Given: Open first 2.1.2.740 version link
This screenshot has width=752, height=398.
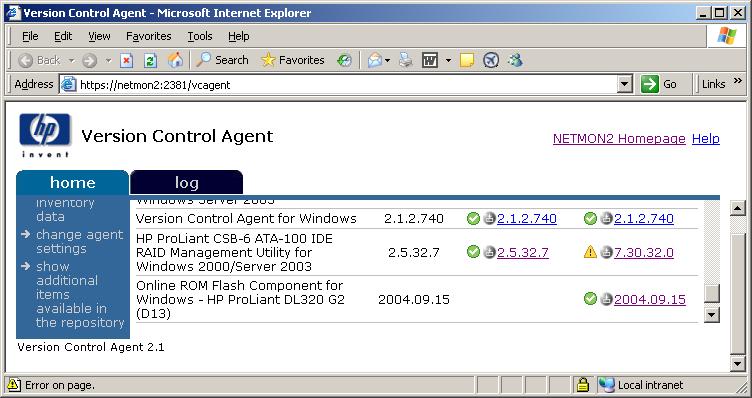Looking at the screenshot, I should [x=527, y=219].
